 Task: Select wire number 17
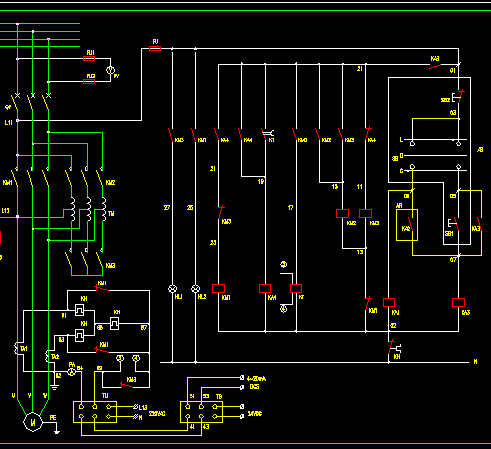click(x=291, y=208)
